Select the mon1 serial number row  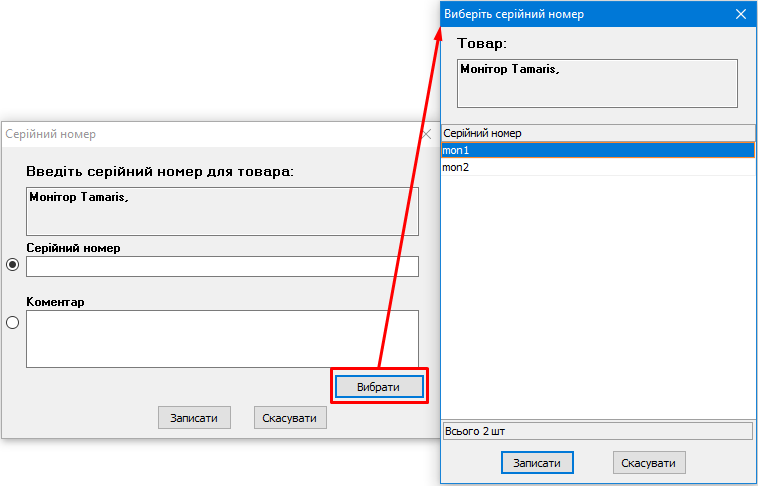597,150
